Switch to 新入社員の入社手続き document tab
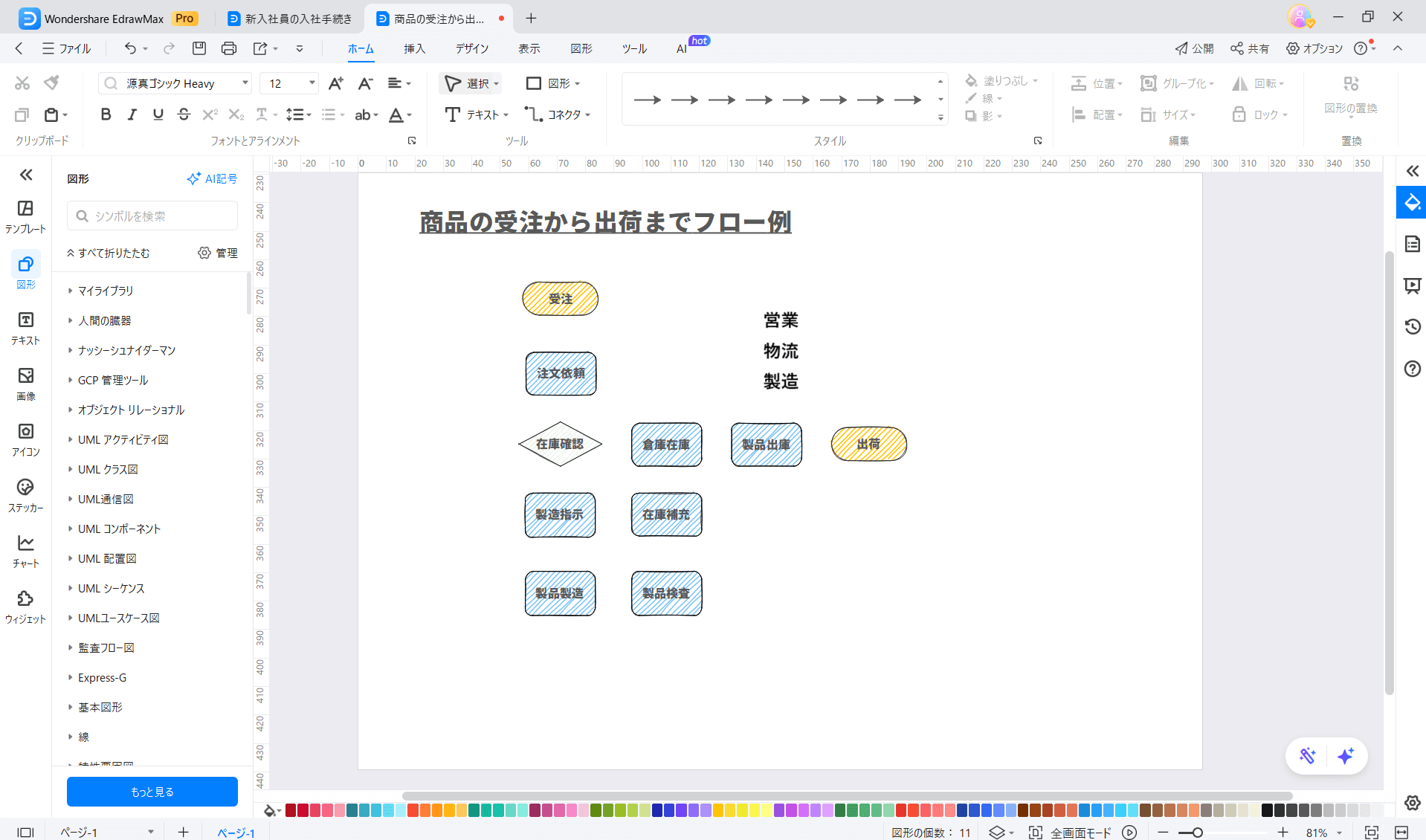 coord(291,19)
